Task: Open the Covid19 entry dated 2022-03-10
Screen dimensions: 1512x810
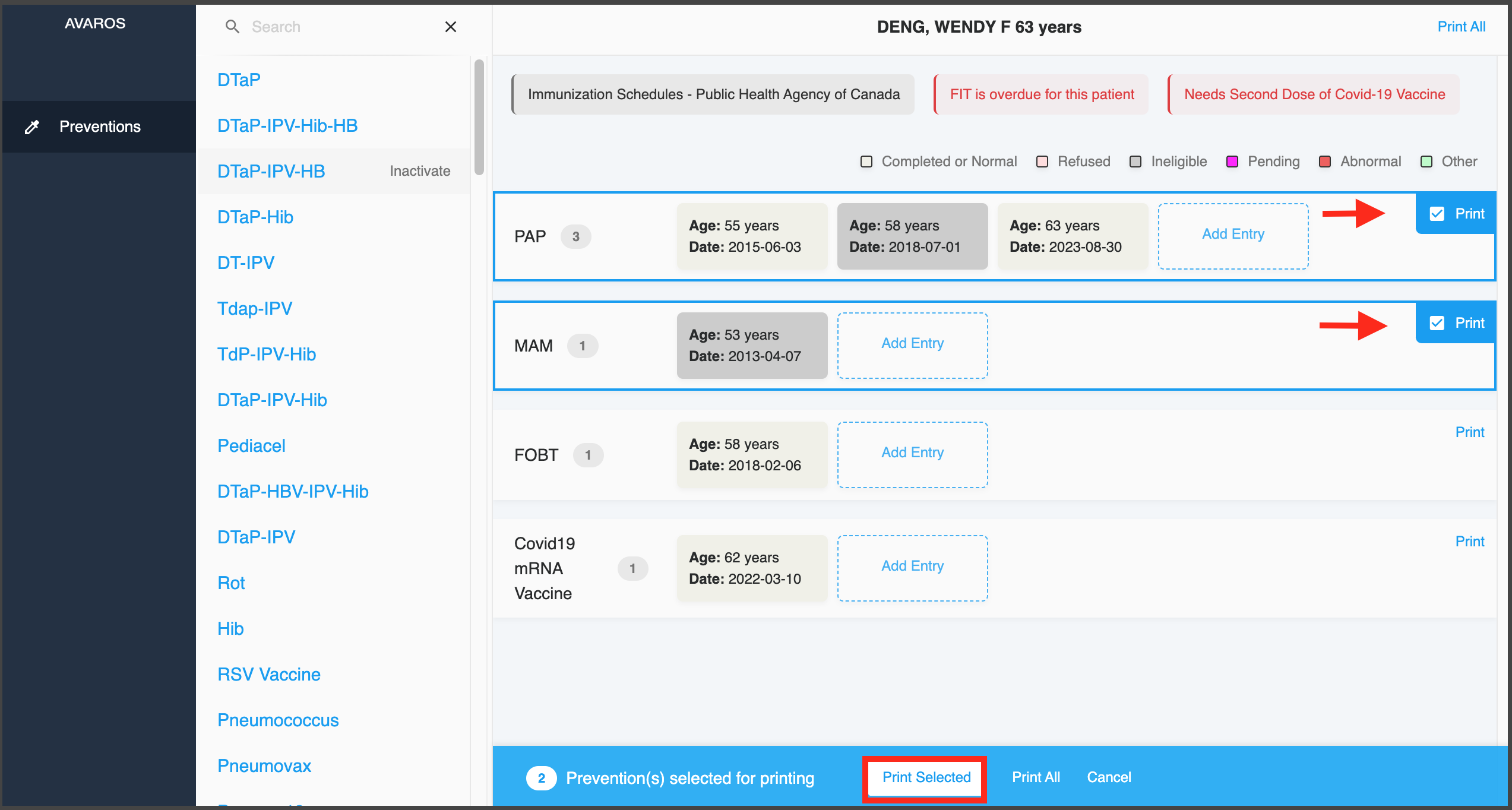Action: pyautogui.click(x=752, y=568)
